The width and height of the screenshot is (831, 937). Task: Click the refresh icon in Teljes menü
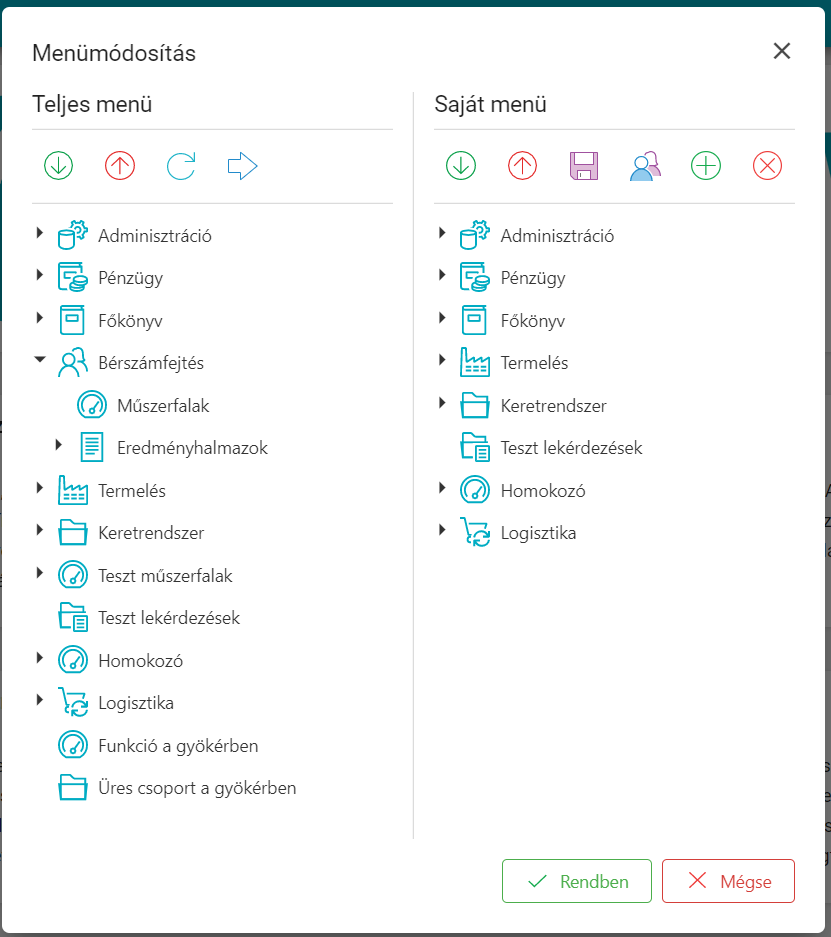pos(181,166)
